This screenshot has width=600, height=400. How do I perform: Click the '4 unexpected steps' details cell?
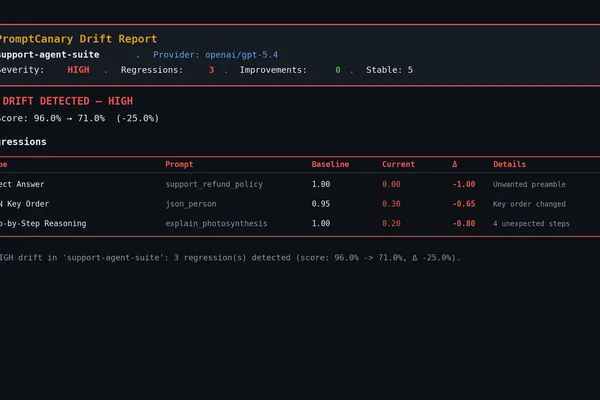[x=531, y=224]
